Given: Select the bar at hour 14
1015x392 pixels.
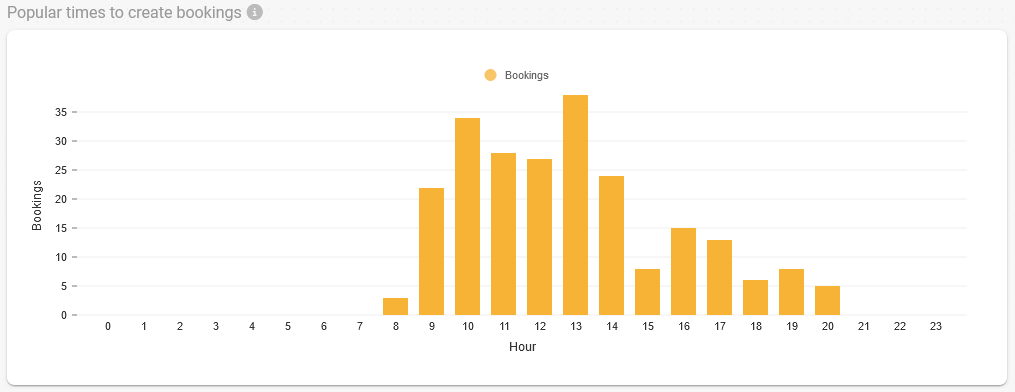Looking at the screenshot, I should click(611, 246).
